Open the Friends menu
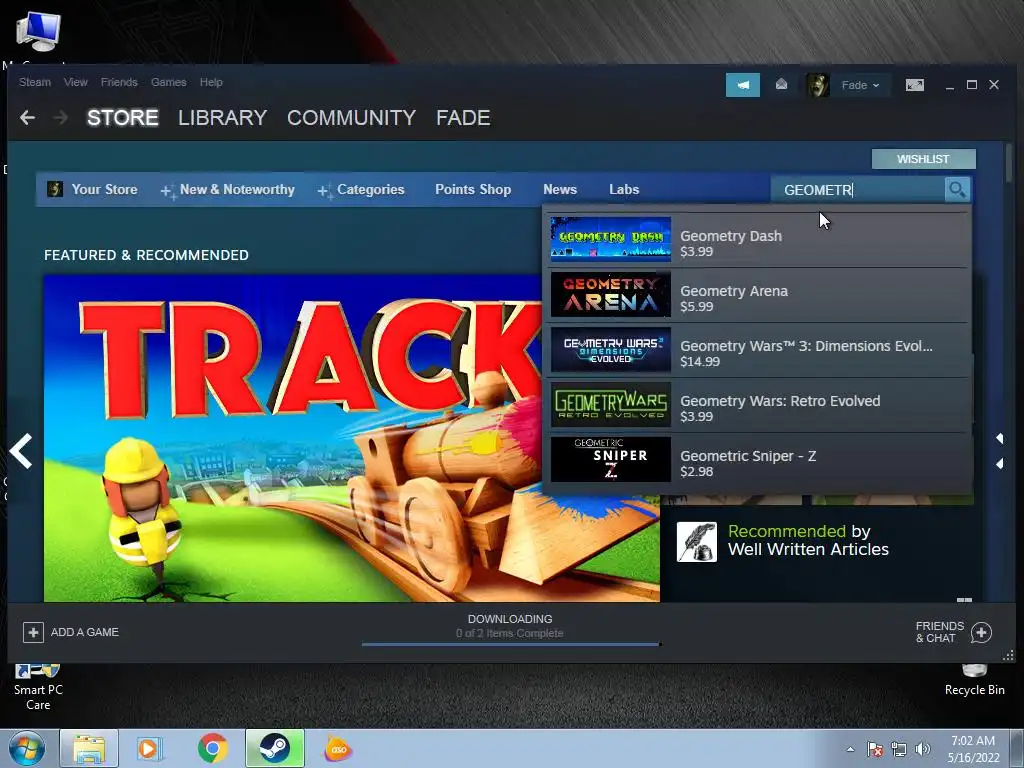Screen dimensions: 1024x768 point(119,82)
